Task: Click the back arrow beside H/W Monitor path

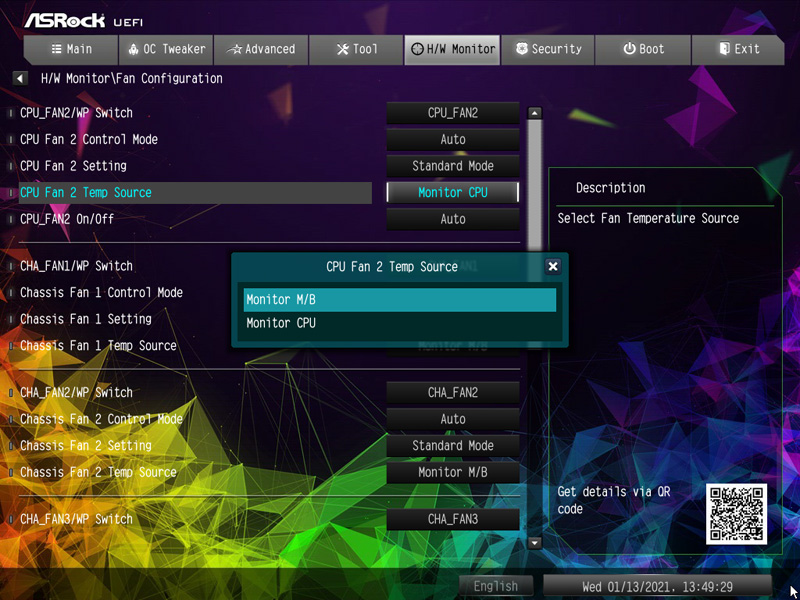Action: point(20,79)
